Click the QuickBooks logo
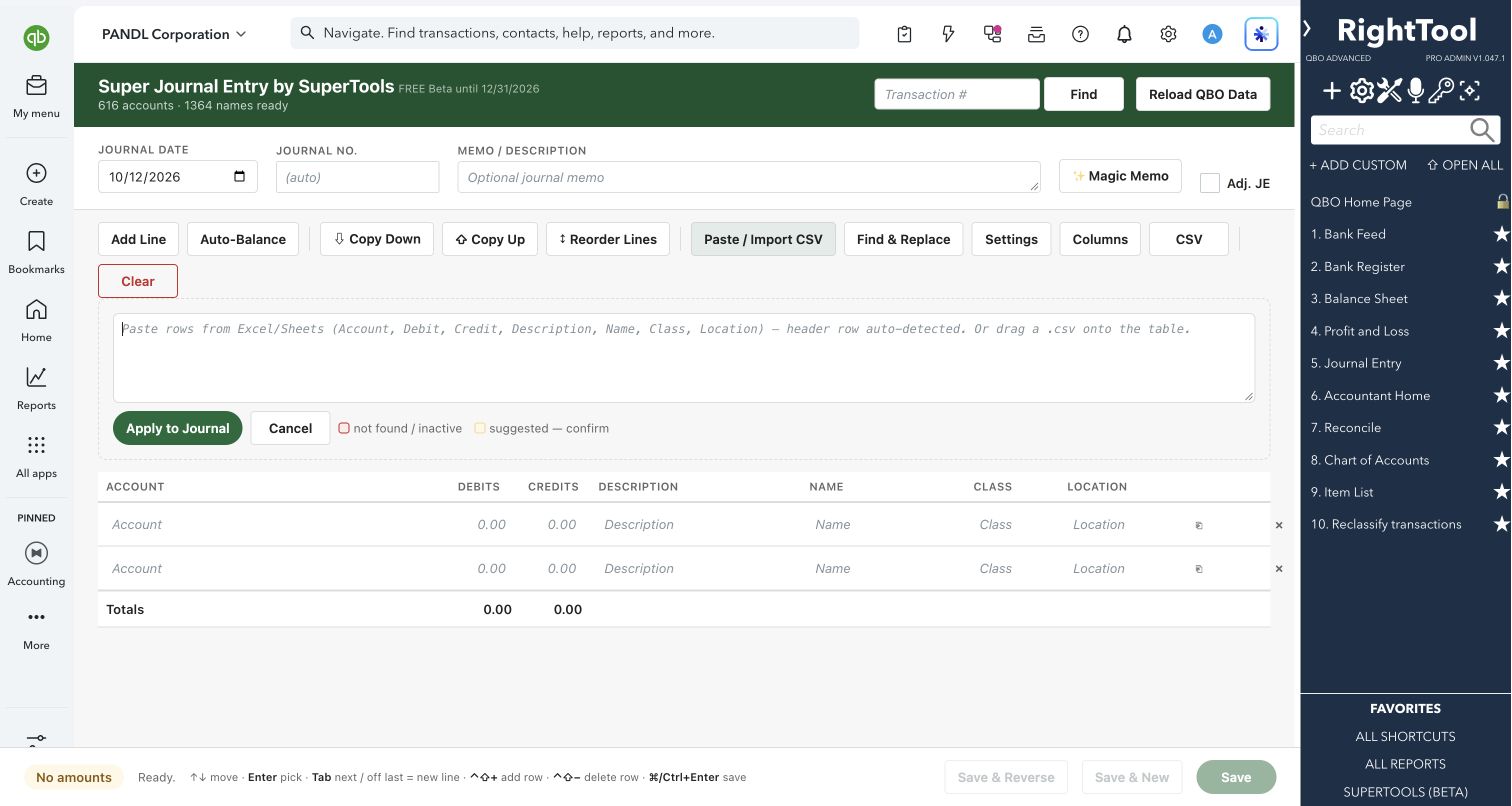The image size is (1512, 806). point(37,38)
